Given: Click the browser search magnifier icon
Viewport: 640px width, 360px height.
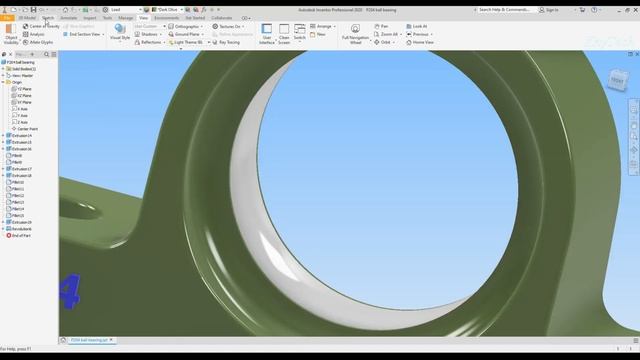Looking at the screenshot, I should [x=47, y=54].
